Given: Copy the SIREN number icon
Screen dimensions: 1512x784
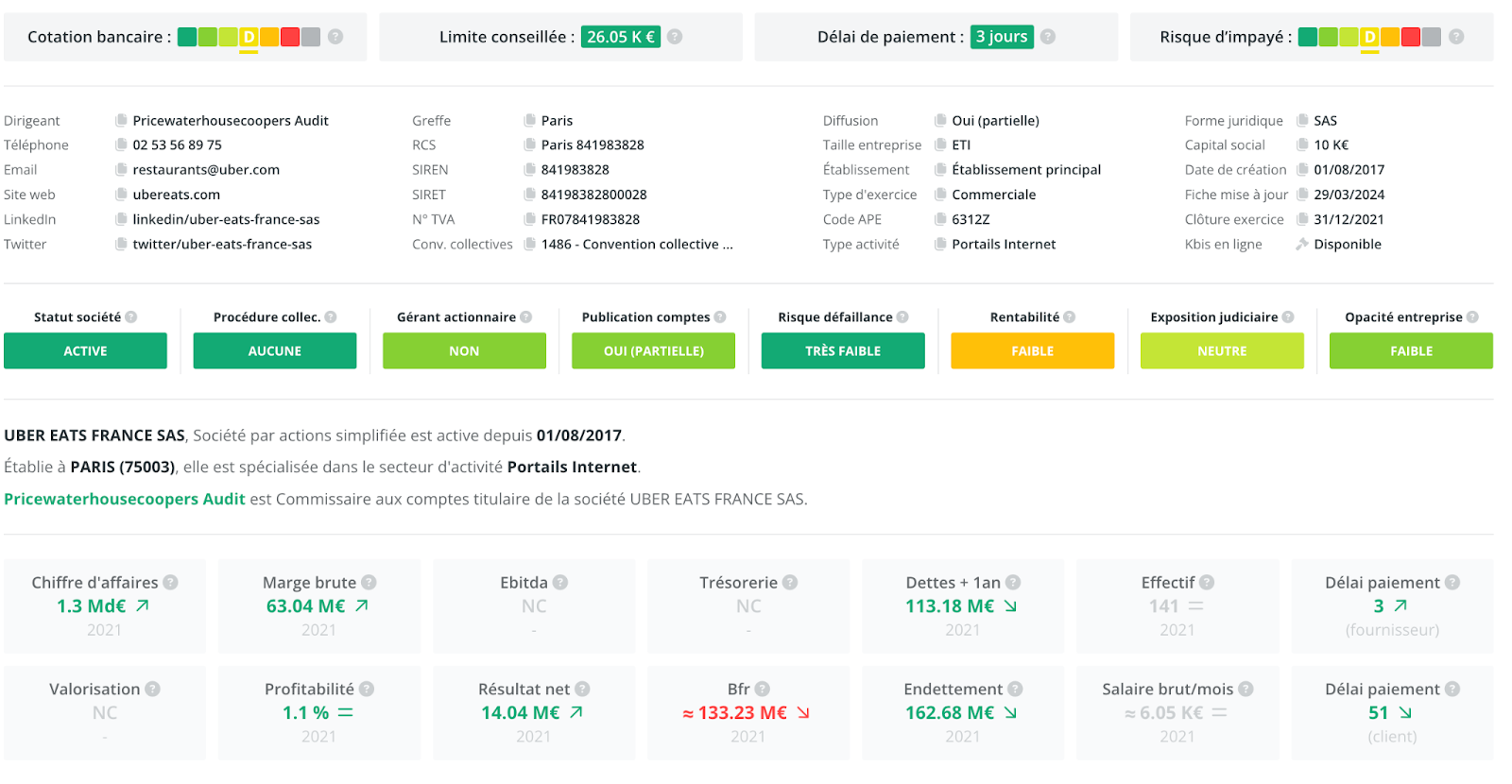Looking at the screenshot, I should click(530, 170).
